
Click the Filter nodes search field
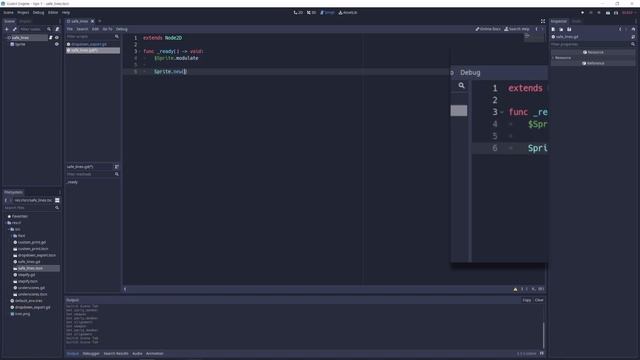36,29
